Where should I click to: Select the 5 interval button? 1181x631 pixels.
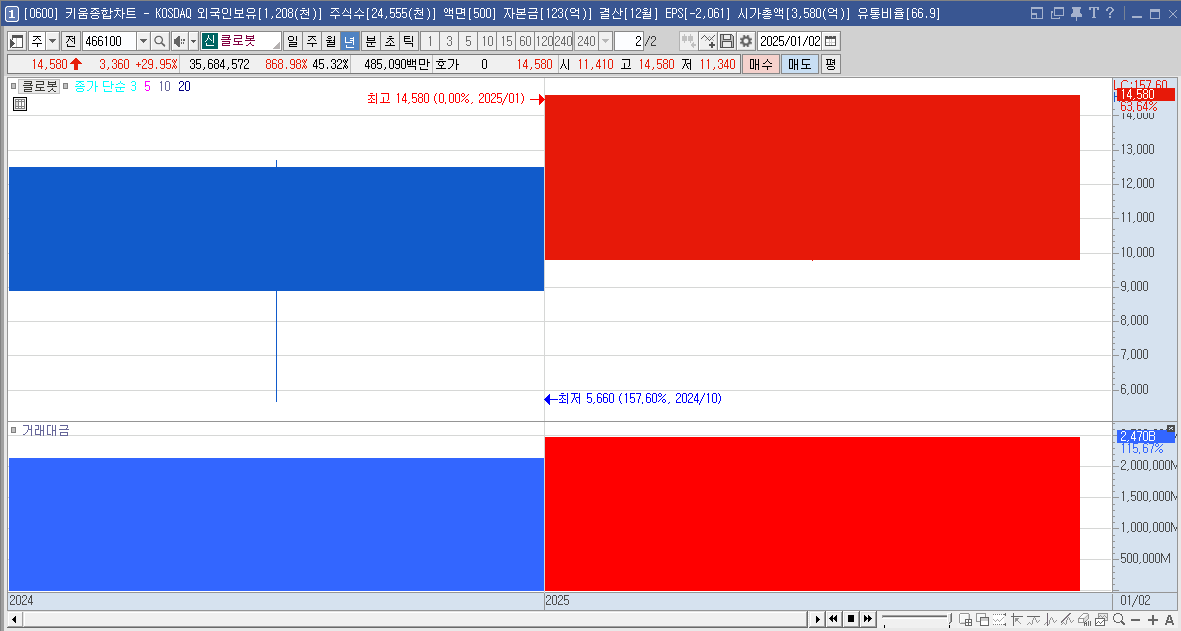(468, 41)
